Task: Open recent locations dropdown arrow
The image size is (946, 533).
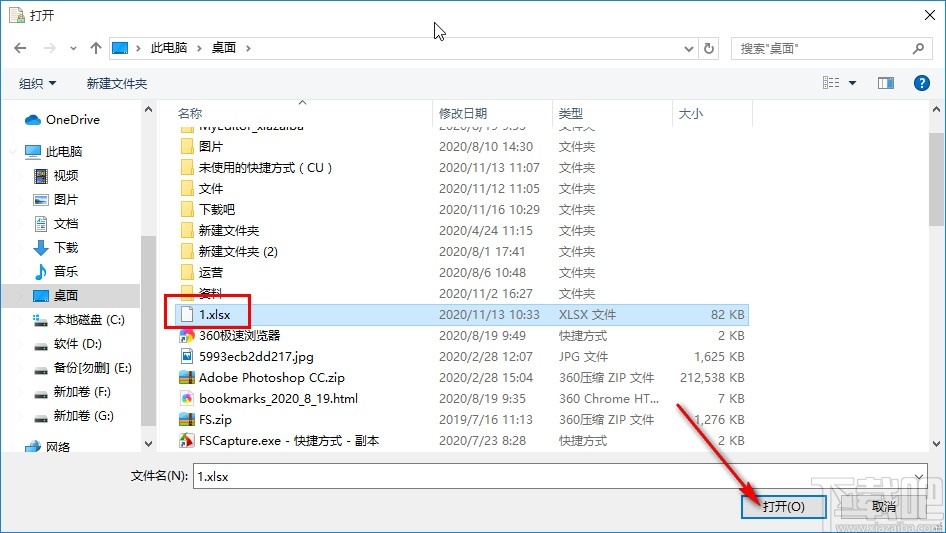Action: pos(74,48)
